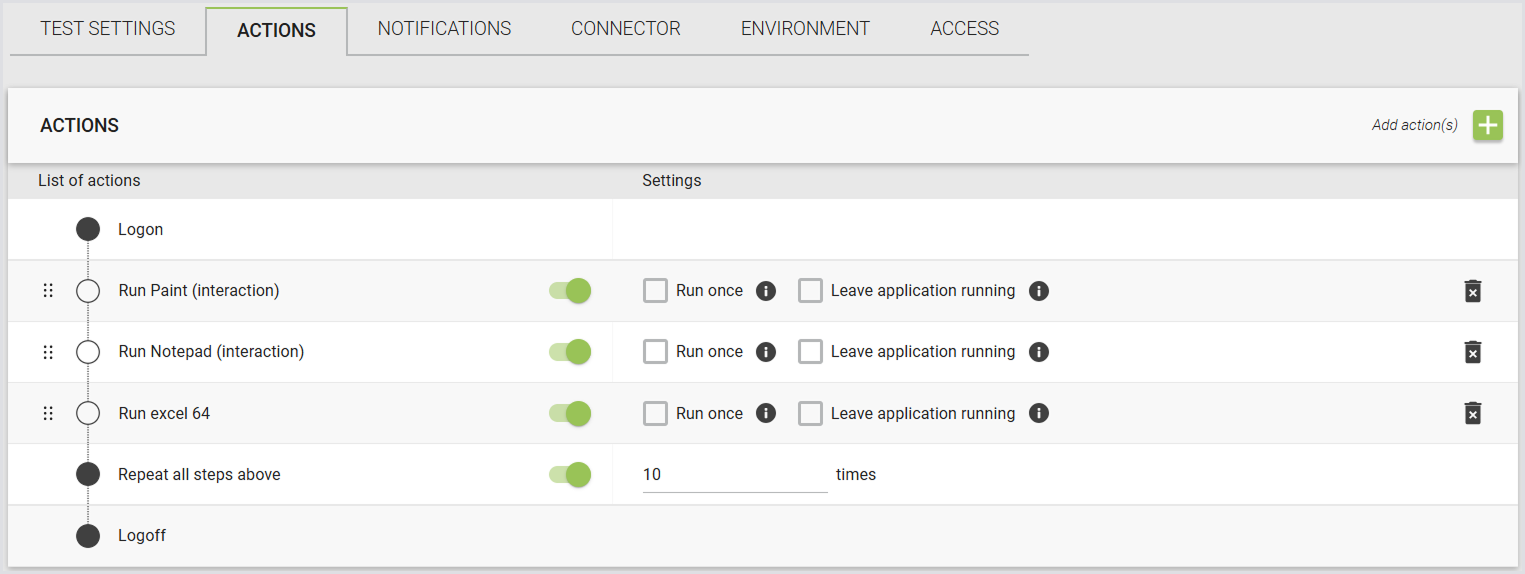Image resolution: width=1525 pixels, height=574 pixels.
Task: Turn off the Repeat all steps above switch
Action: [570, 474]
